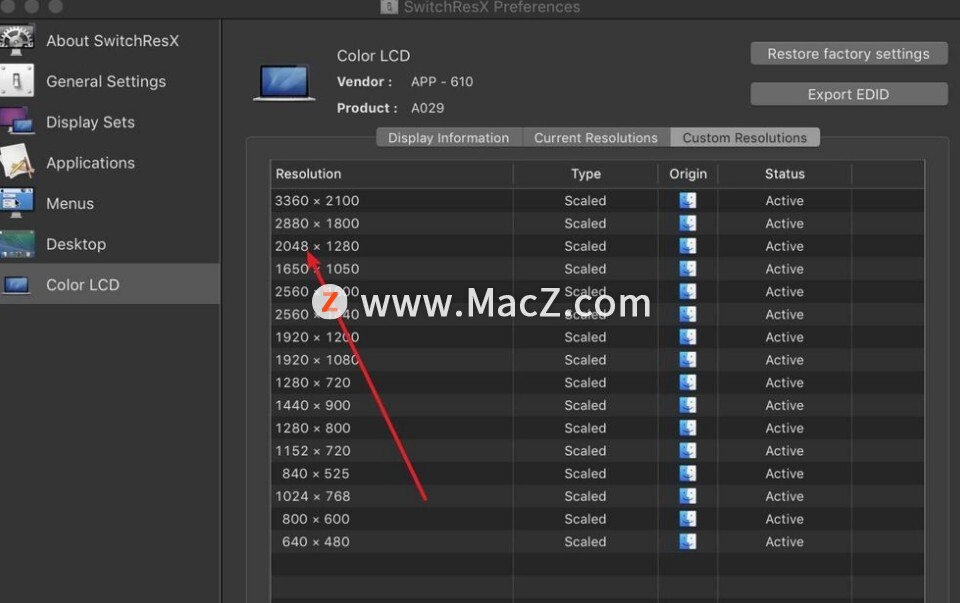Sort by Origin column header
Viewport: 960px width, 603px height.
[x=688, y=174]
